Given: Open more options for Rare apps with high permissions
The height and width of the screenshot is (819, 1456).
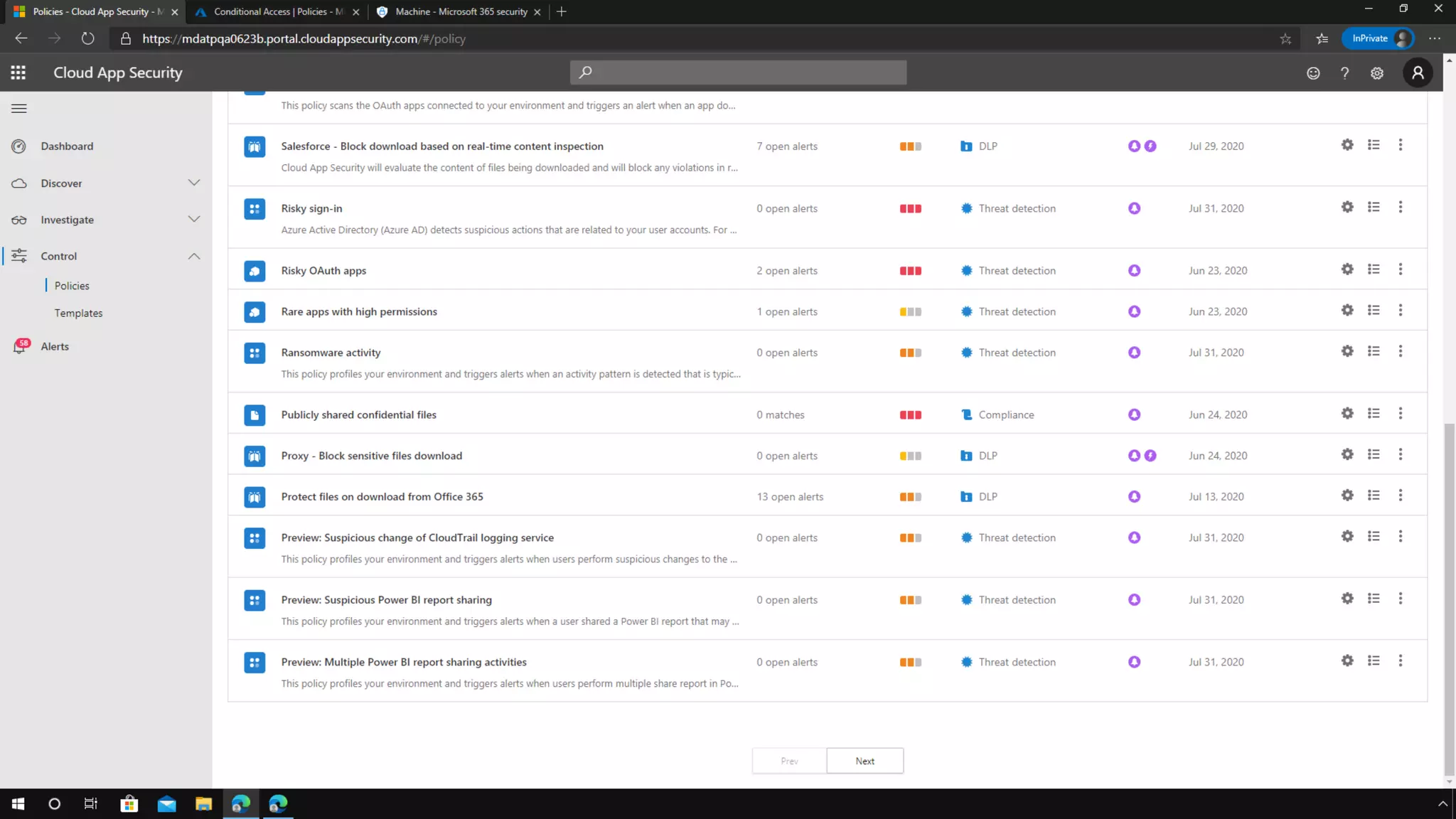Looking at the screenshot, I should (x=1401, y=311).
